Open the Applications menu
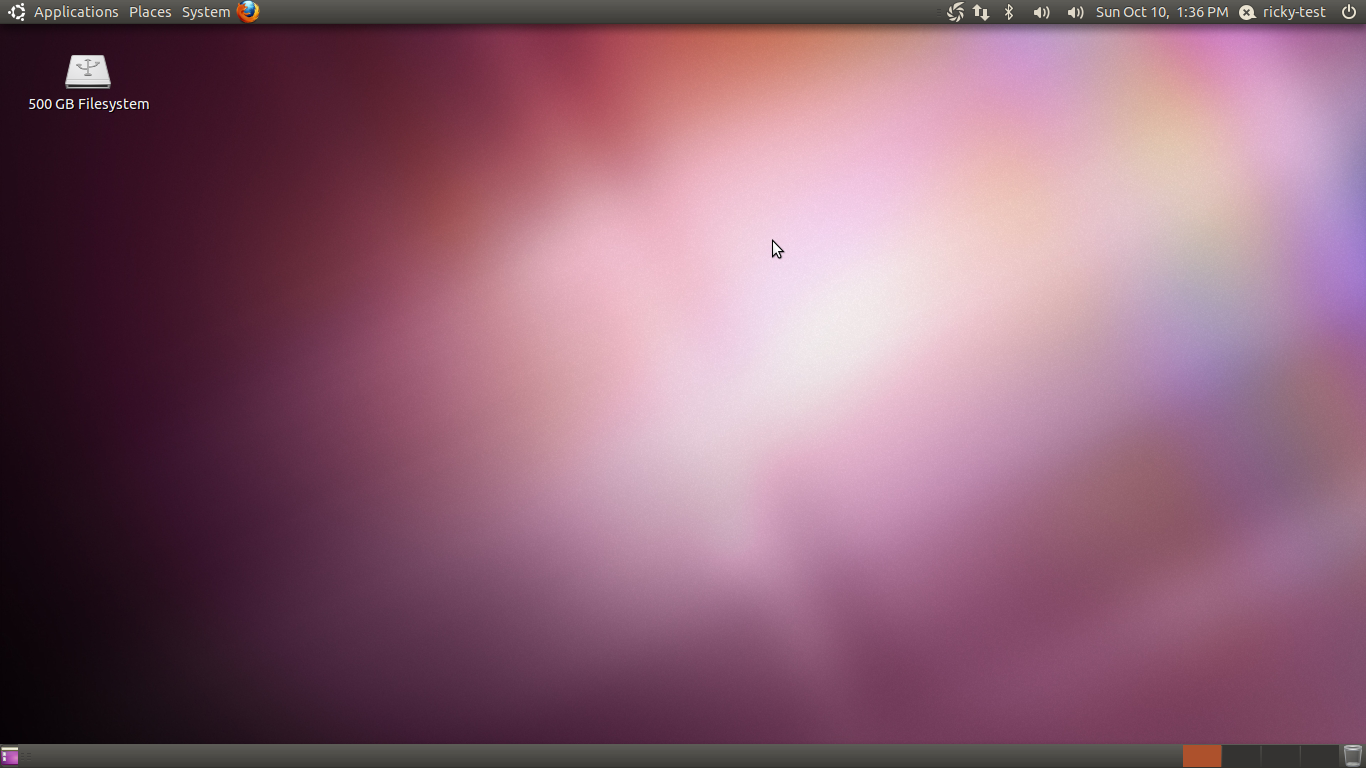This screenshot has height=768, width=1366. [x=76, y=12]
